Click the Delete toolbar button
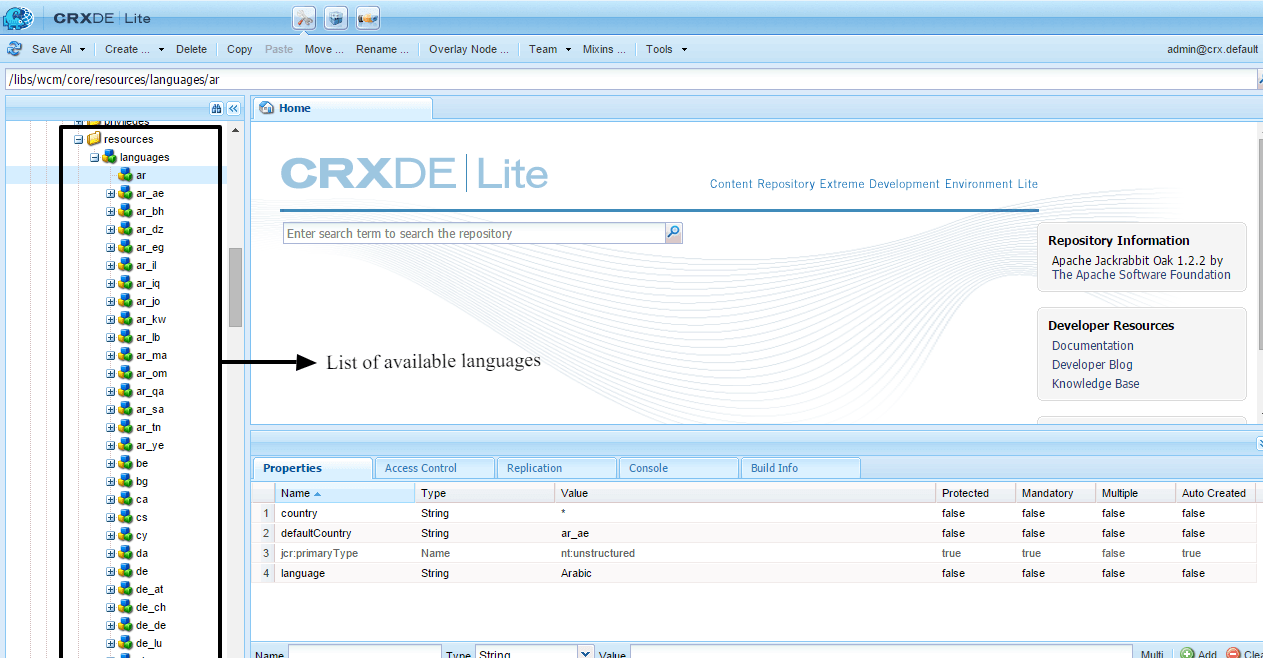This screenshot has width=1263, height=658. click(191, 49)
